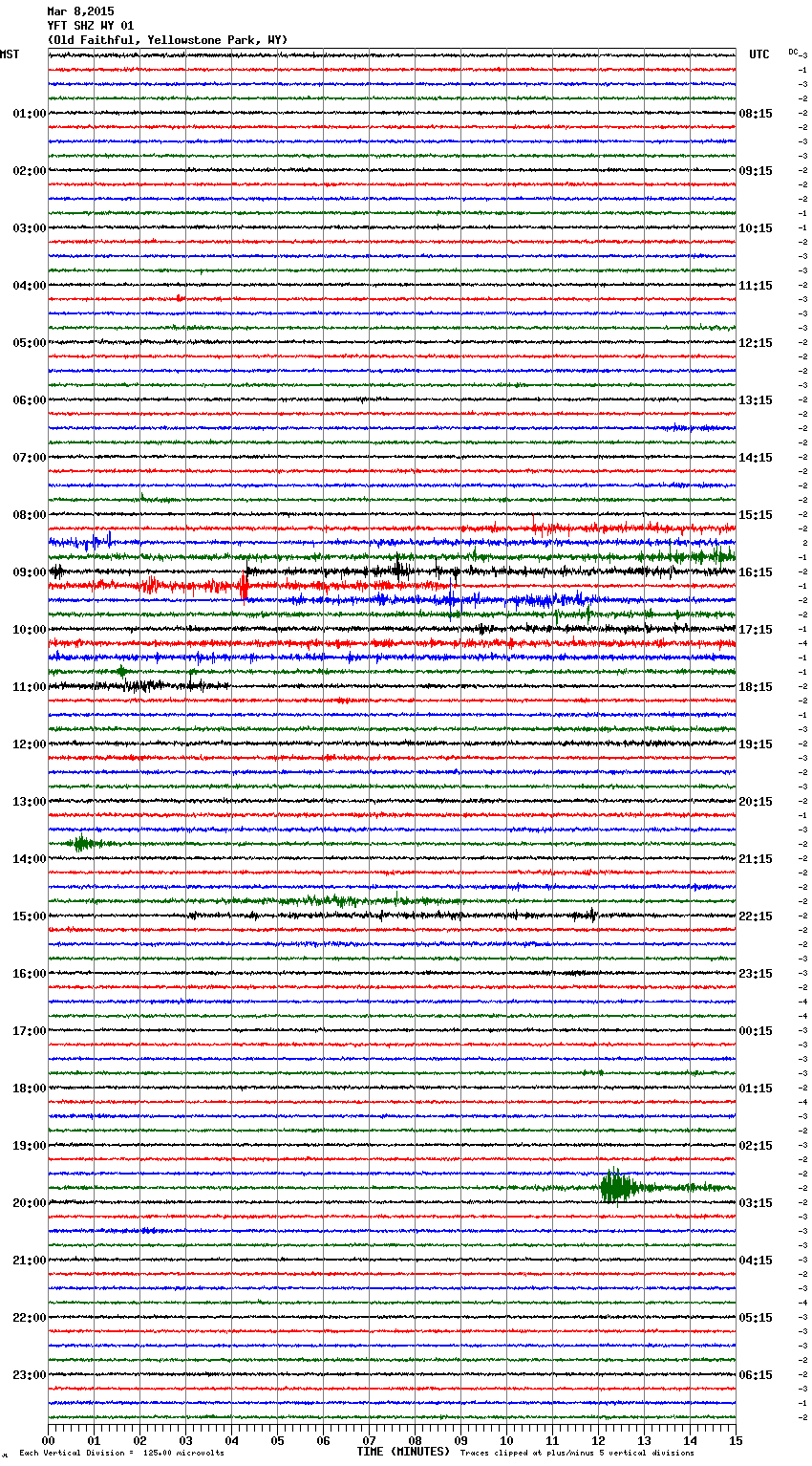Select the 03:00 MST time label

pos(30,228)
